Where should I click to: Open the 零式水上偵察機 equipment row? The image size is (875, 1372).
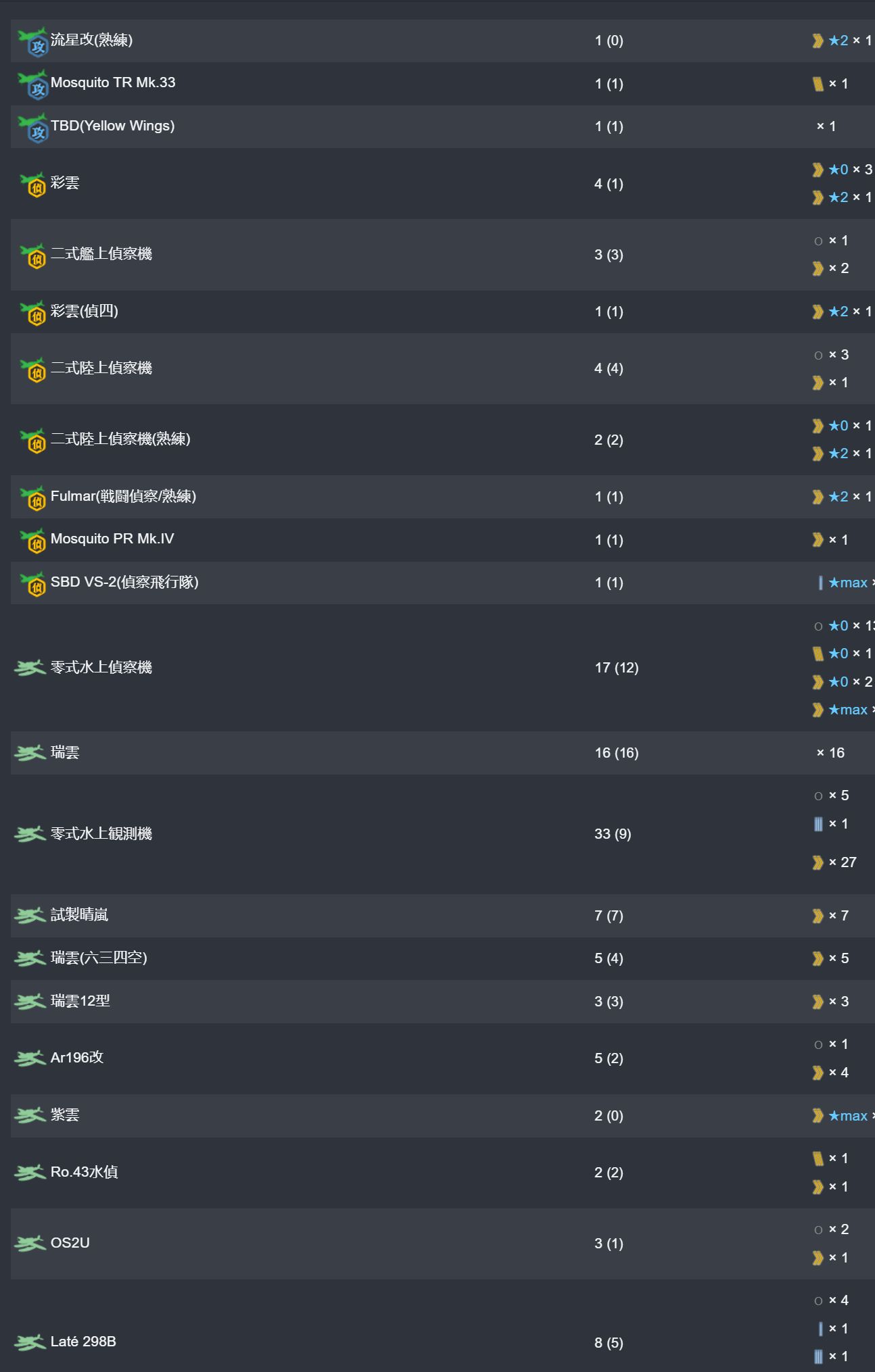(442, 668)
